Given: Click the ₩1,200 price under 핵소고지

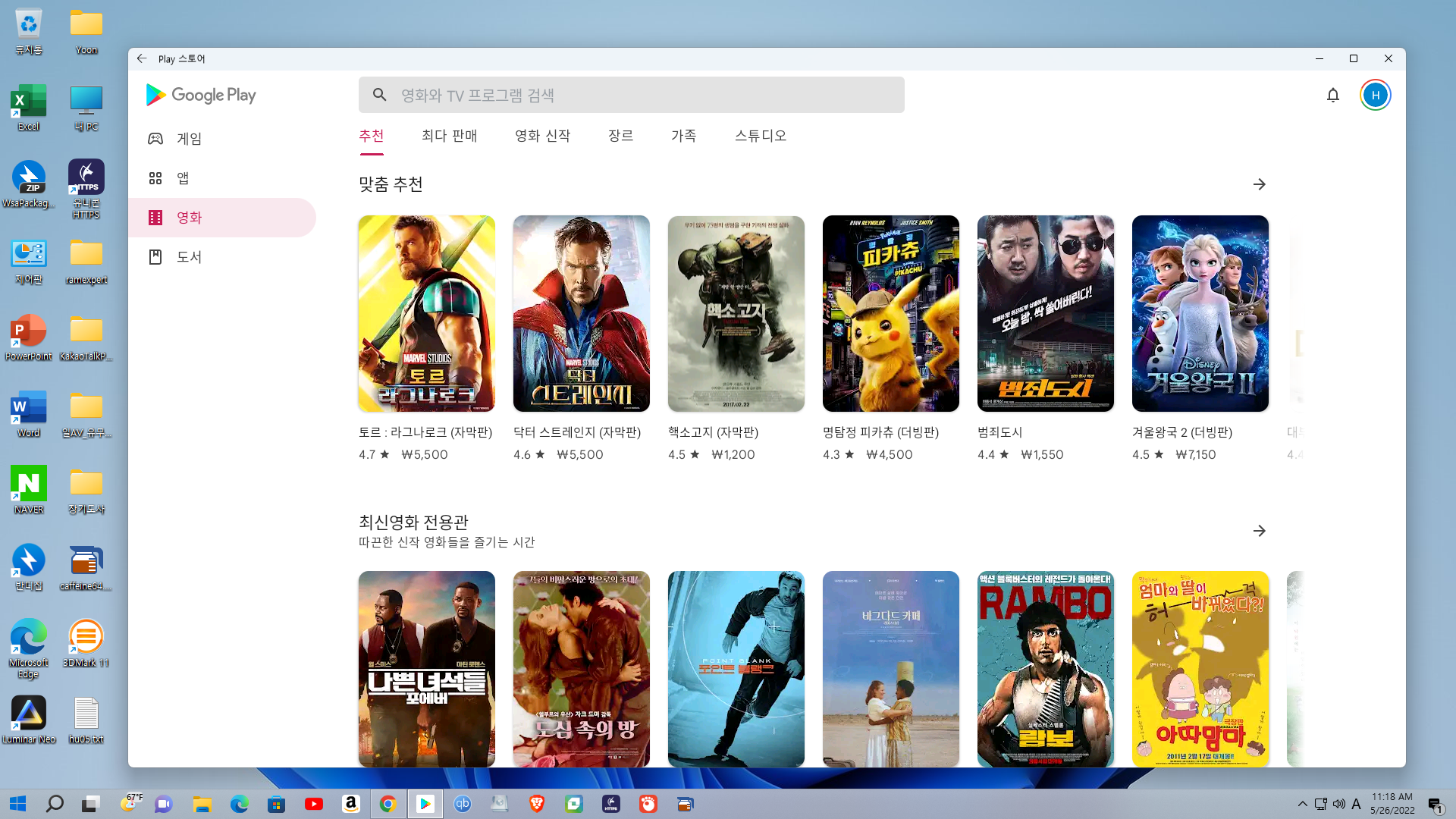Looking at the screenshot, I should pos(733,455).
